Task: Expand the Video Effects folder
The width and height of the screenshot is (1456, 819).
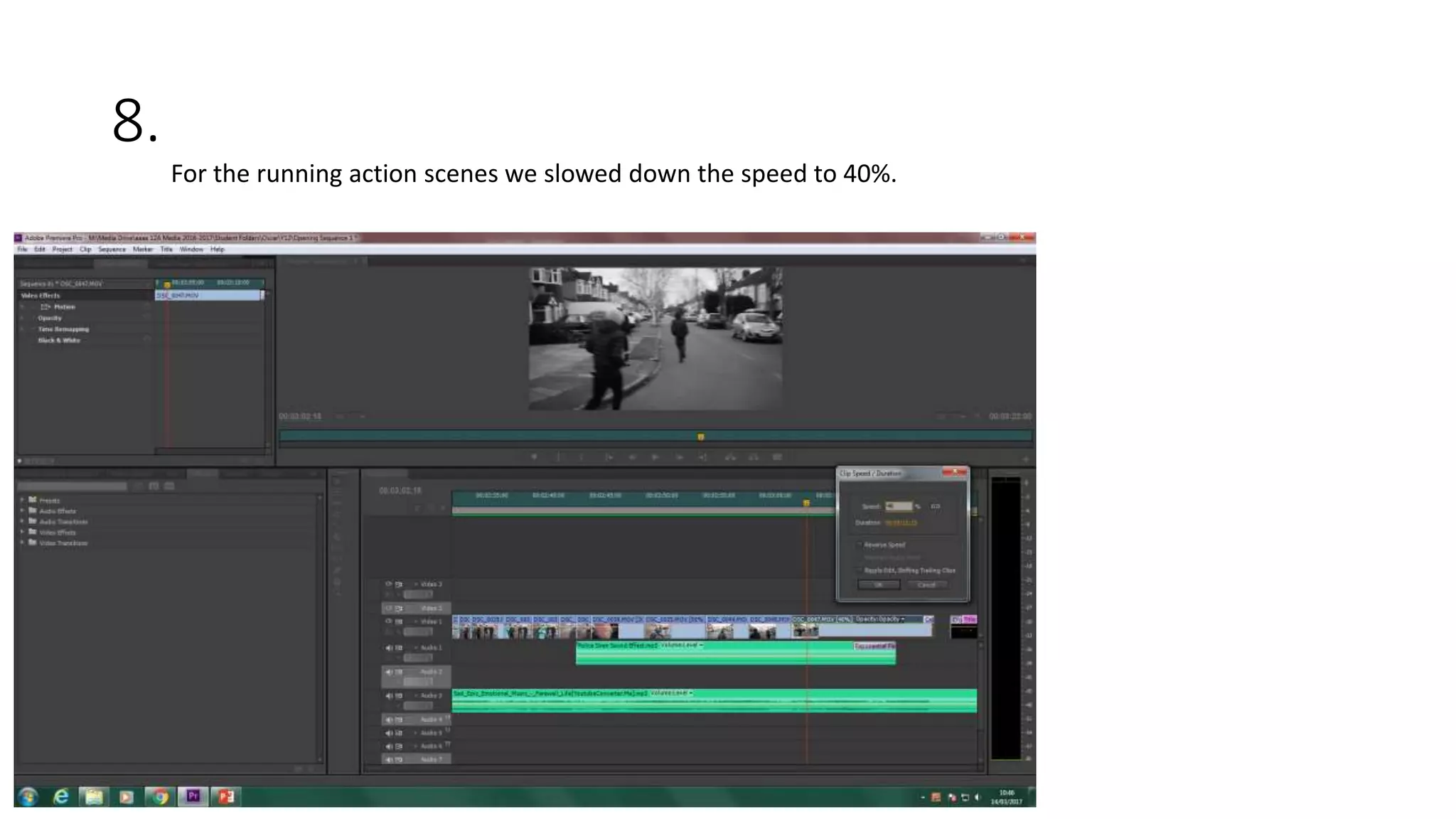Action: click(x=22, y=532)
